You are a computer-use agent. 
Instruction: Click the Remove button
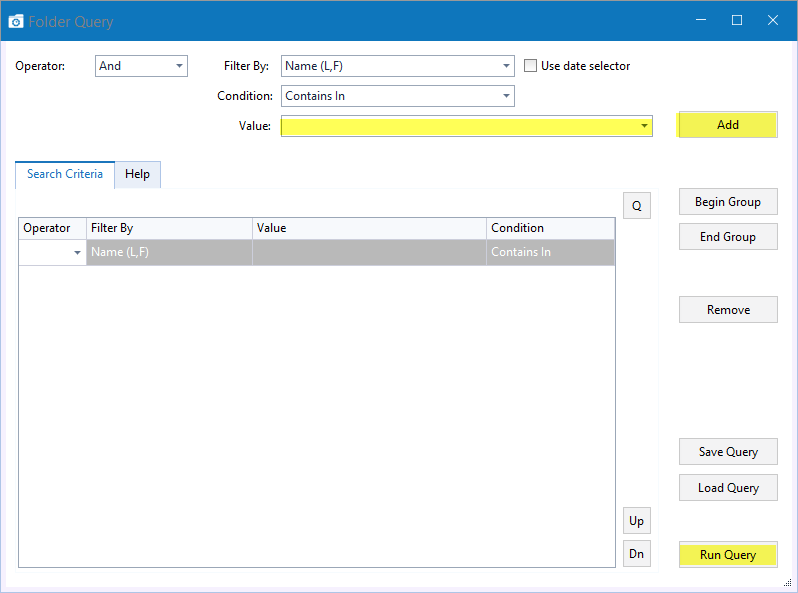click(x=728, y=309)
